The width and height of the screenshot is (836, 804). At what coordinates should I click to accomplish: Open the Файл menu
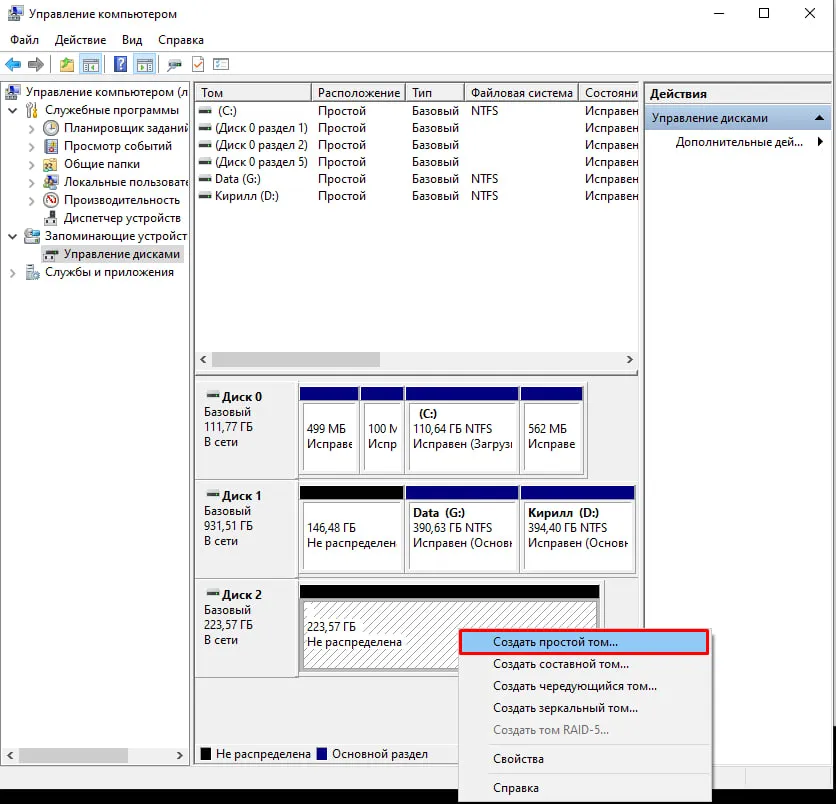24,40
